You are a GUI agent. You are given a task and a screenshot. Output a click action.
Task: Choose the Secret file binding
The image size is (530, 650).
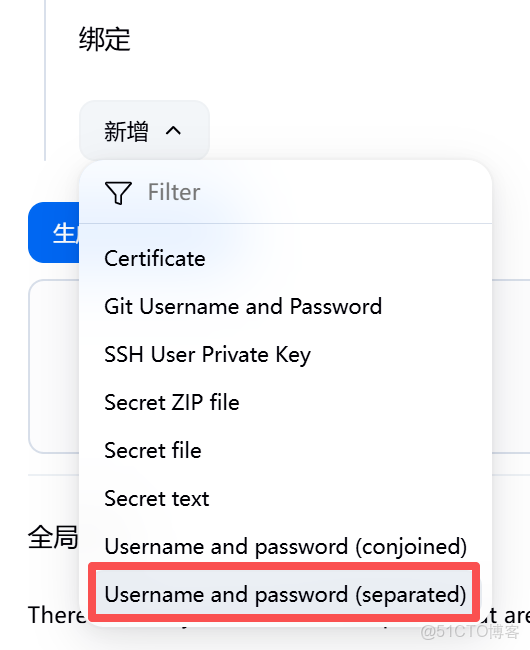click(x=152, y=451)
